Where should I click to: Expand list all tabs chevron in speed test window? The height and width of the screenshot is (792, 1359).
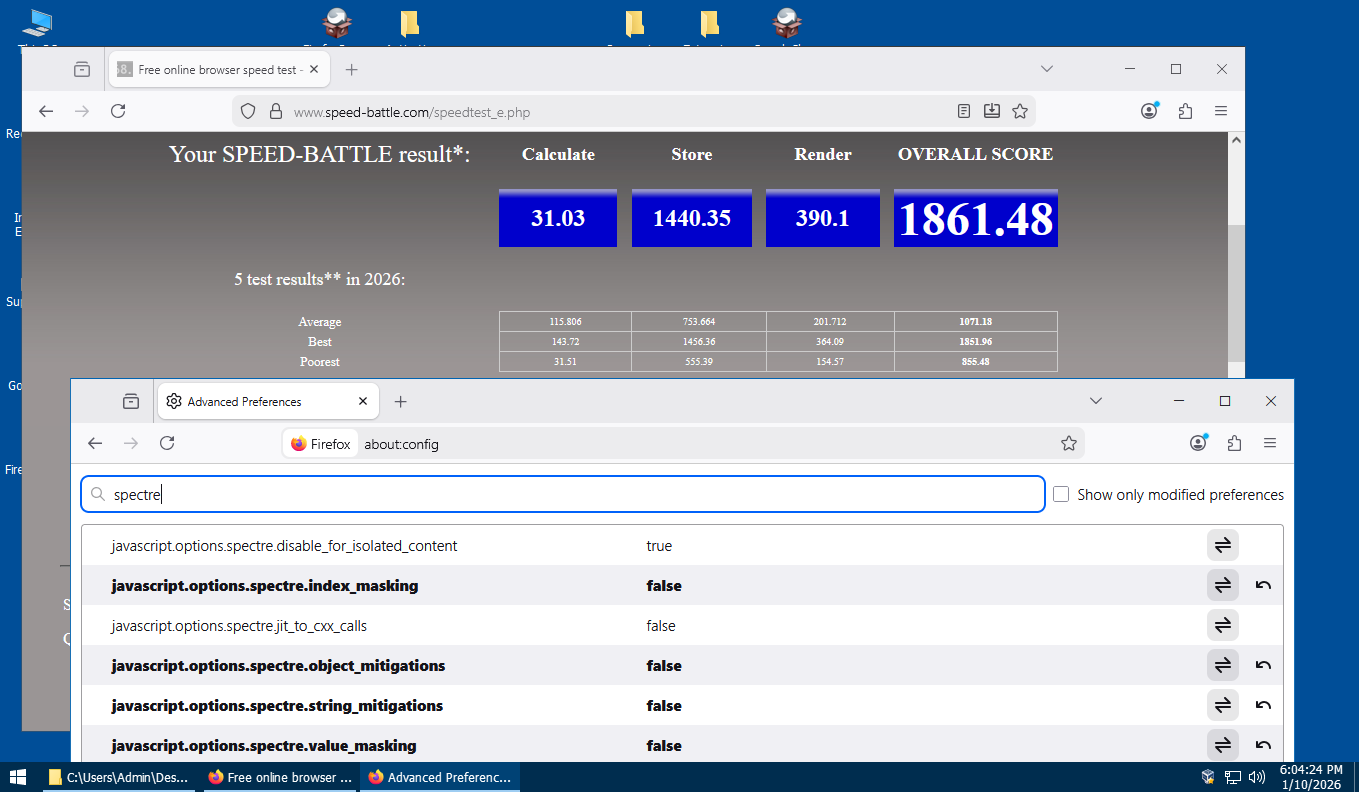(1047, 69)
